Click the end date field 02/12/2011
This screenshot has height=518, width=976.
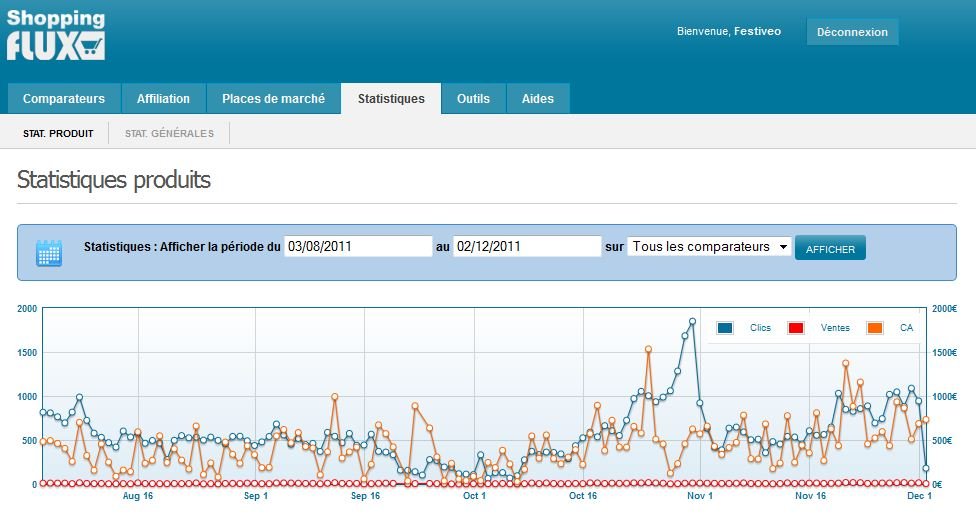click(526, 247)
